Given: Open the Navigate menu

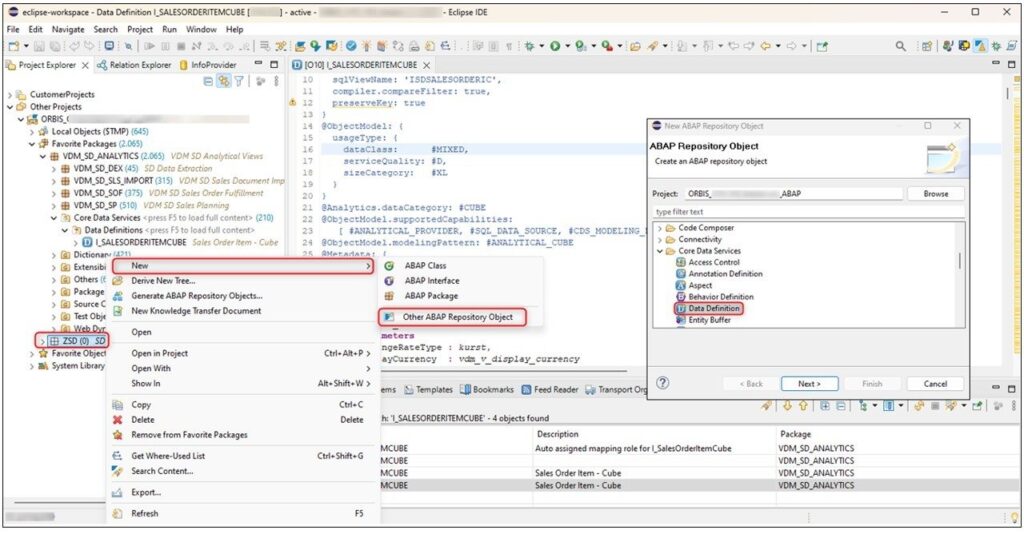Looking at the screenshot, I should (x=68, y=29).
